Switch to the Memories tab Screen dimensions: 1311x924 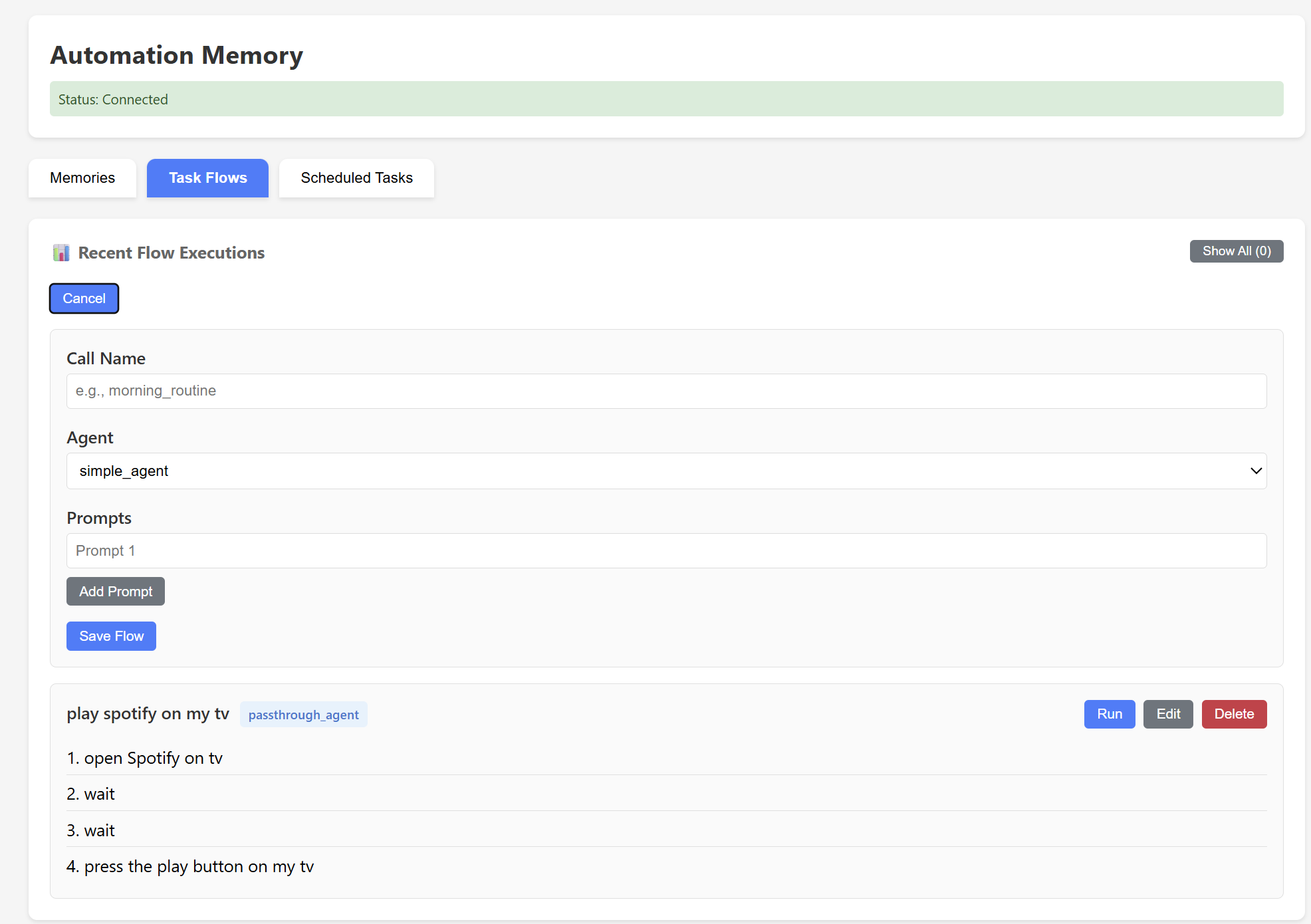click(82, 178)
